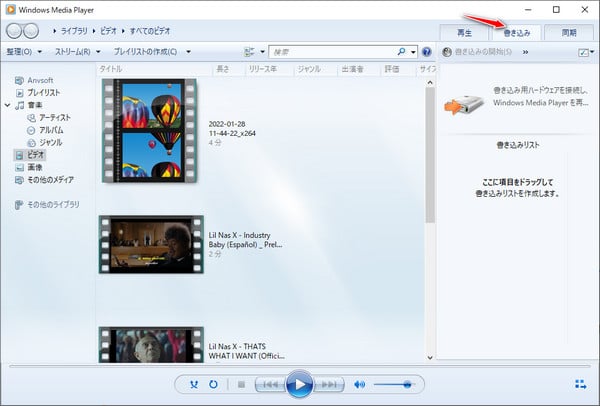Viewport: 600px width, 406px height.
Task: Select the 2022-01-28 11-44-22_x264 video title
Action: [x=232, y=129]
